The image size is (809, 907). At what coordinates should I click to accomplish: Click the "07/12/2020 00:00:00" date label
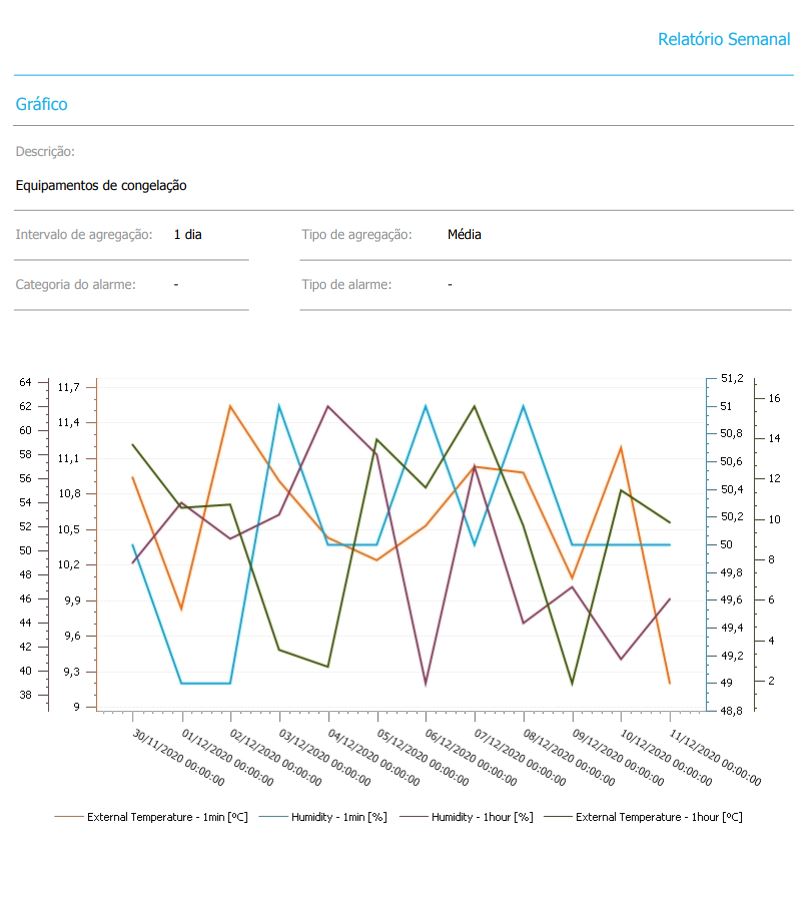click(x=520, y=757)
